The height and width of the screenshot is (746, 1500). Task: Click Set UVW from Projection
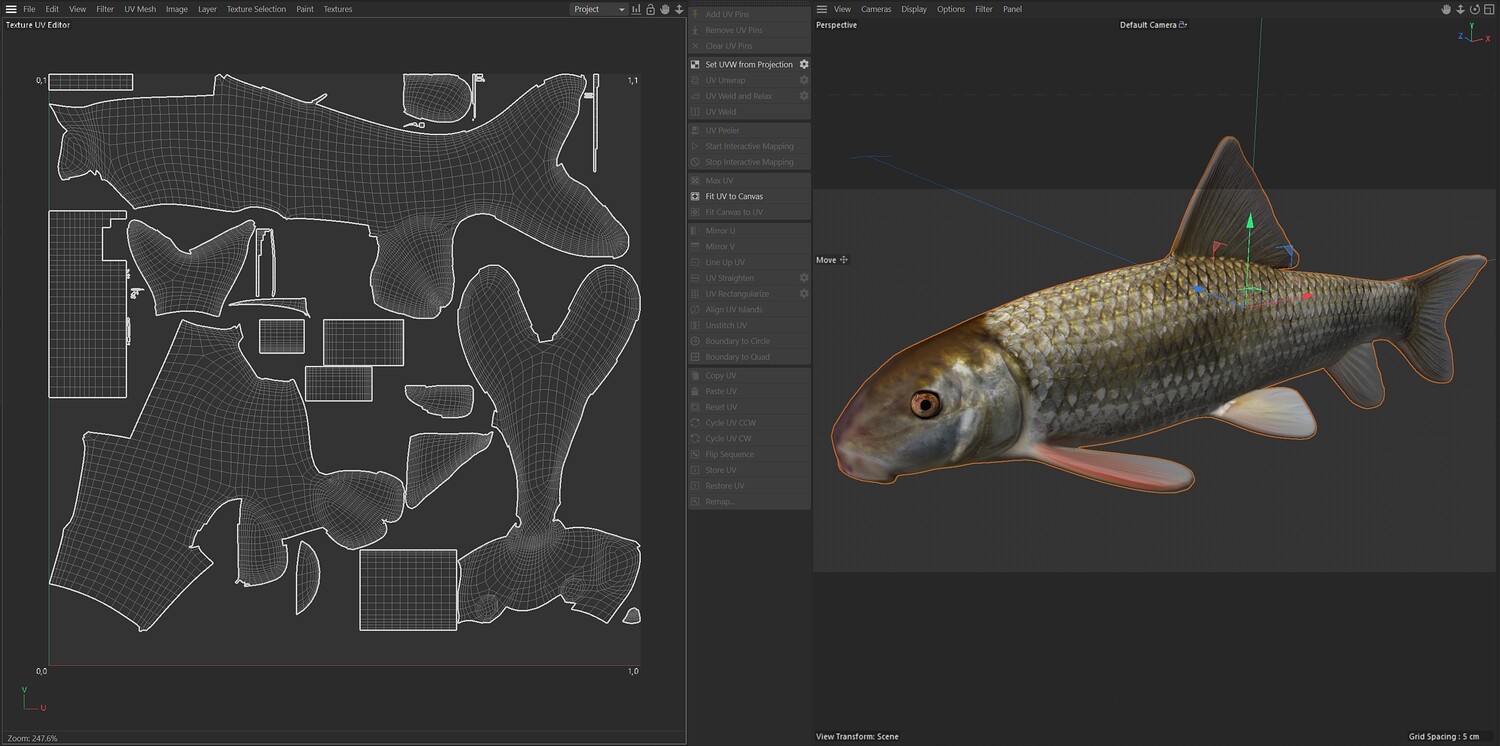pos(749,64)
